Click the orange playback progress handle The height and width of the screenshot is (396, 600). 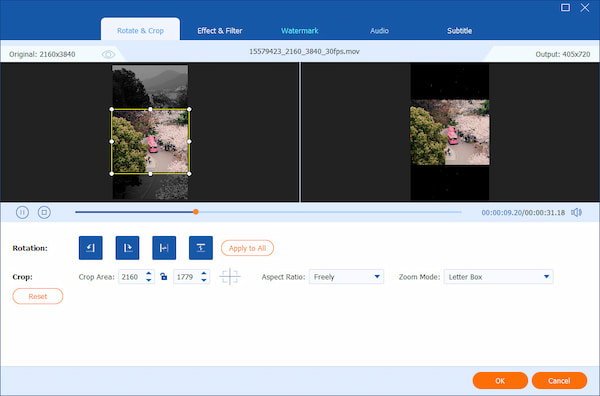click(x=196, y=212)
